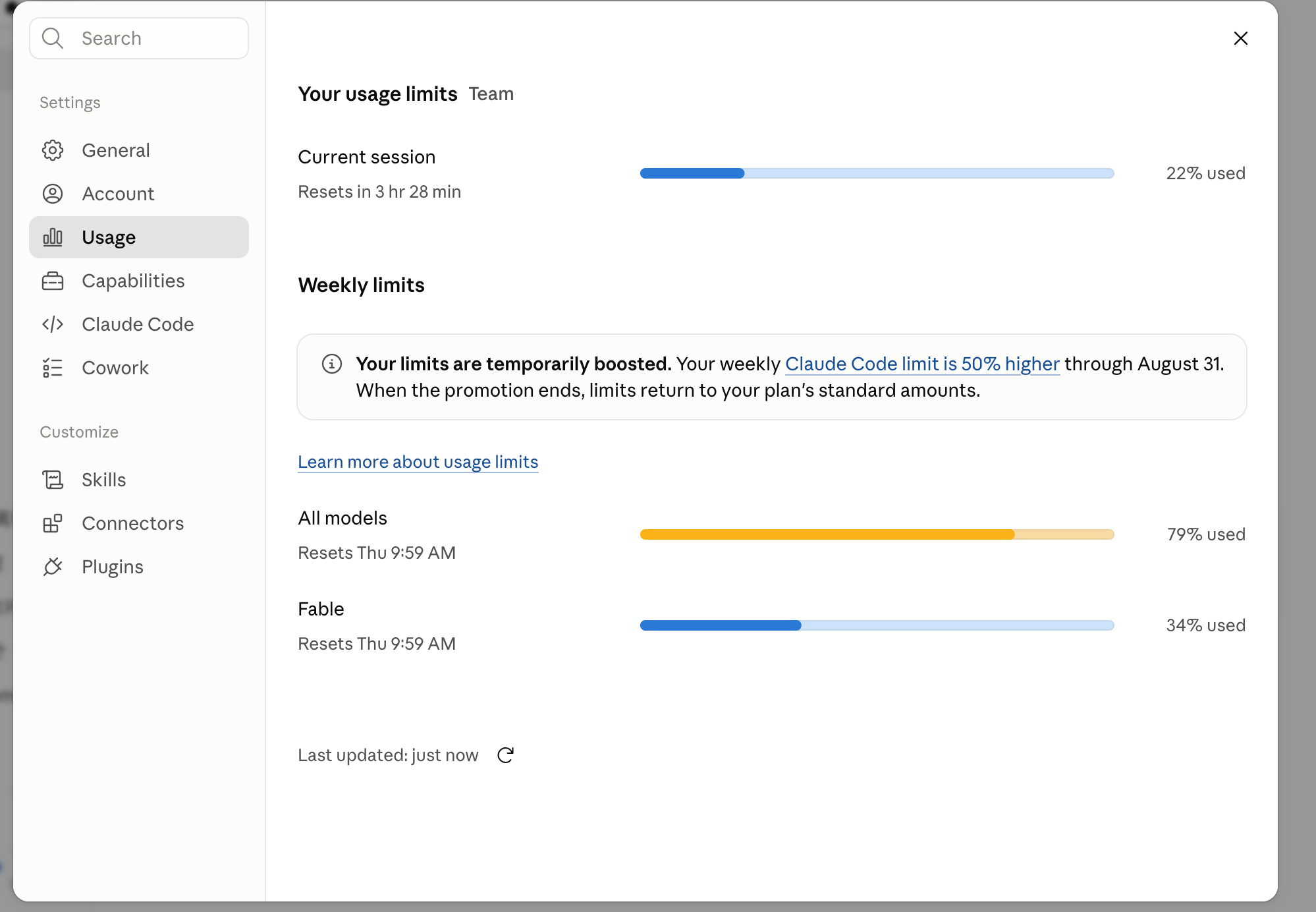Click the Claude Code brackets icon

53,324
